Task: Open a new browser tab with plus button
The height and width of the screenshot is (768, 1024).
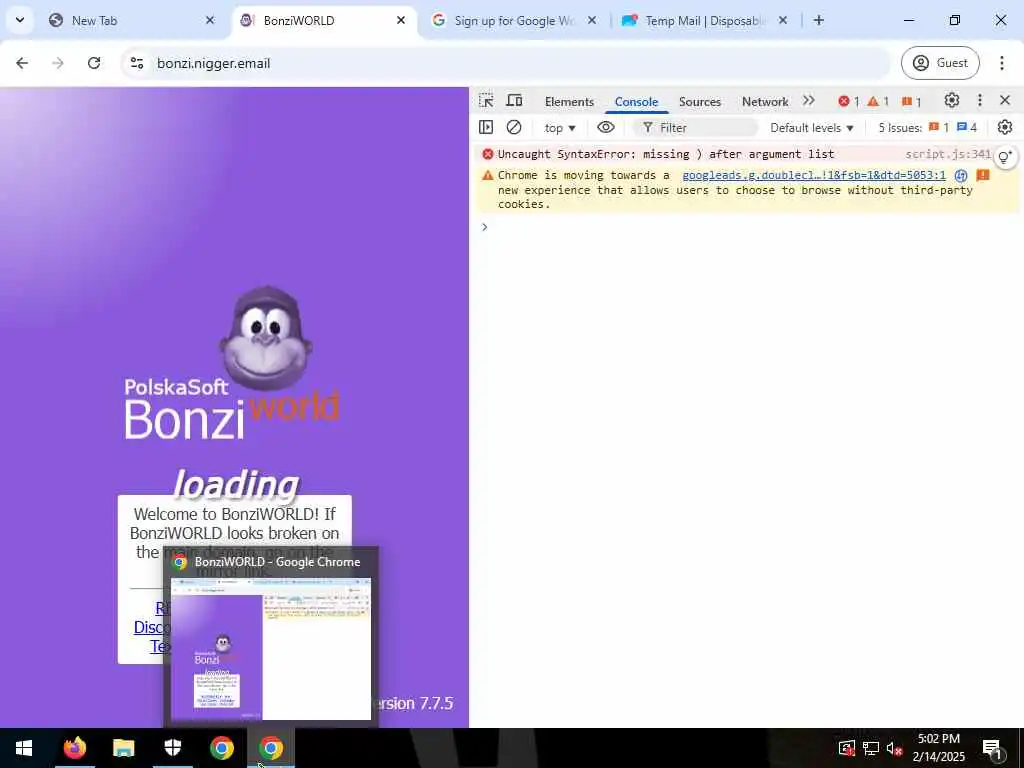Action: [818, 20]
